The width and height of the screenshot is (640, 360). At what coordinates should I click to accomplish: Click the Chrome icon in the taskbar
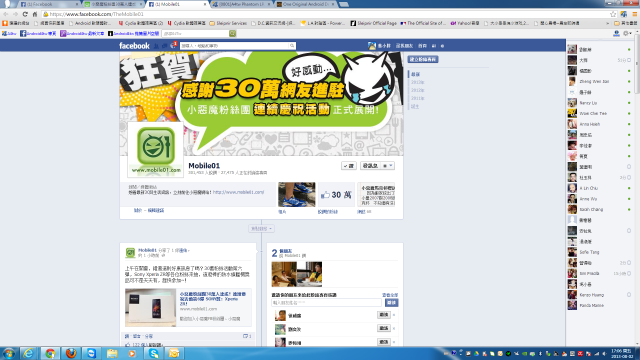[x=50, y=353]
